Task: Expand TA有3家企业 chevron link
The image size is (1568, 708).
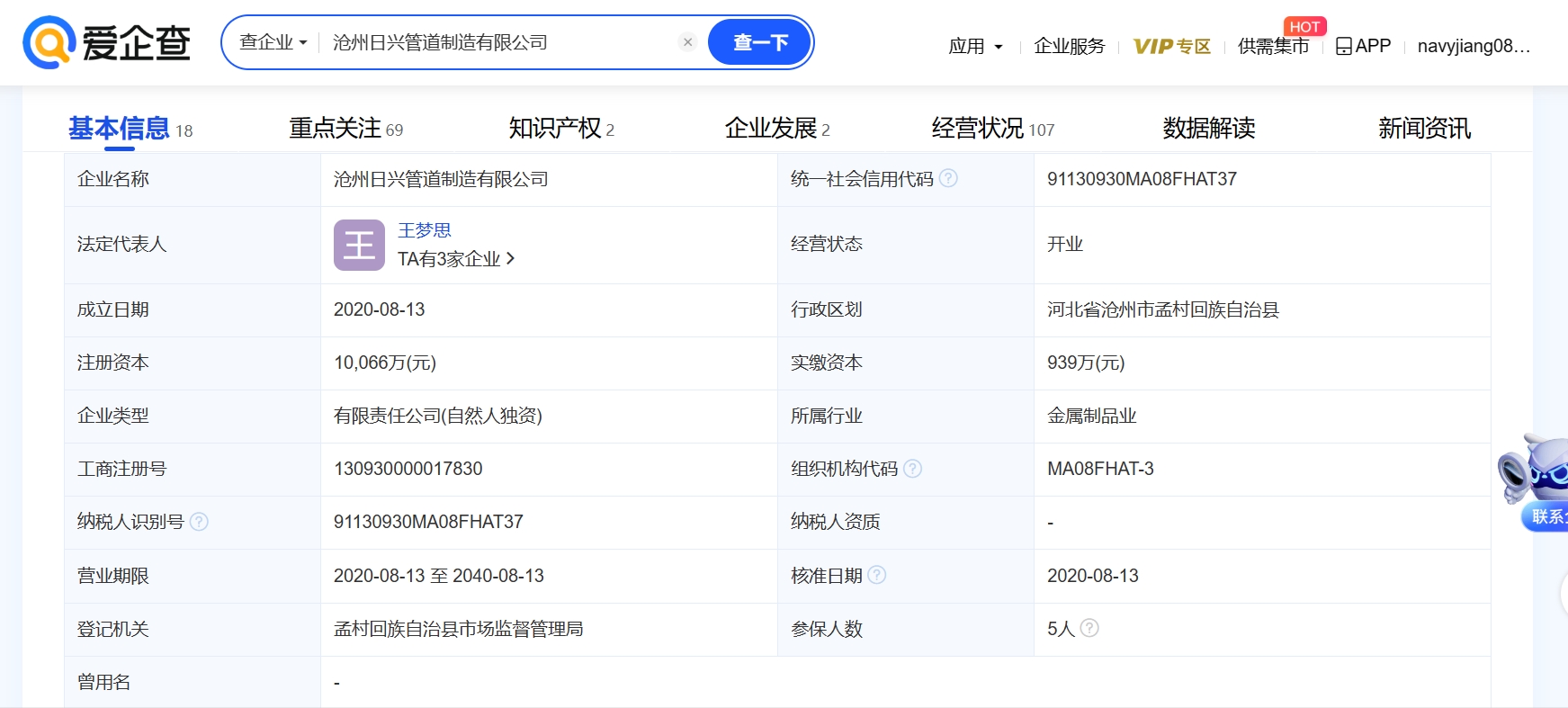Action: (x=456, y=259)
